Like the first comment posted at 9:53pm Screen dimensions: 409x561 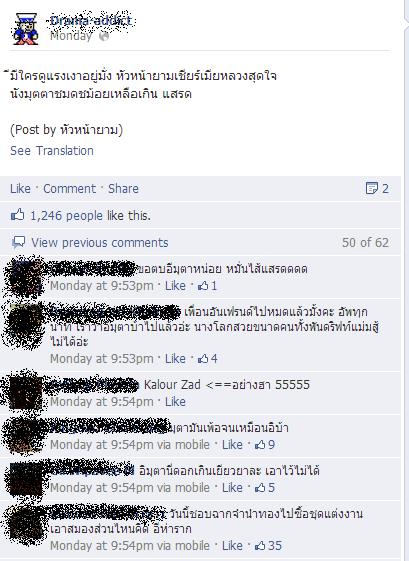[175, 286]
